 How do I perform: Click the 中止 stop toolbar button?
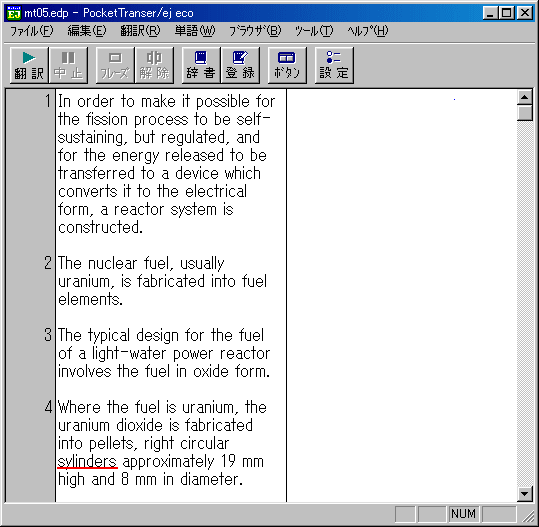tap(68, 65)
